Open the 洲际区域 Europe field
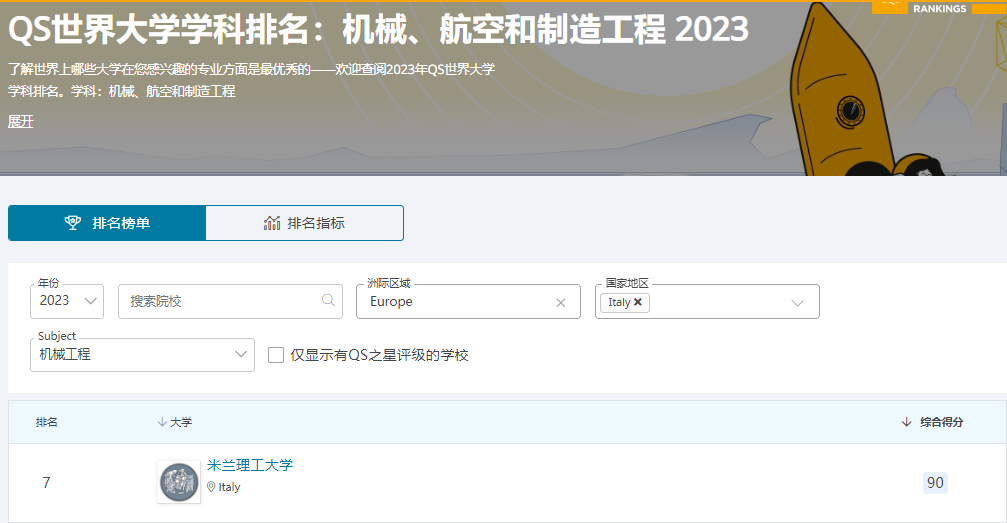The image size is (1007, 523). coord(468,301)
